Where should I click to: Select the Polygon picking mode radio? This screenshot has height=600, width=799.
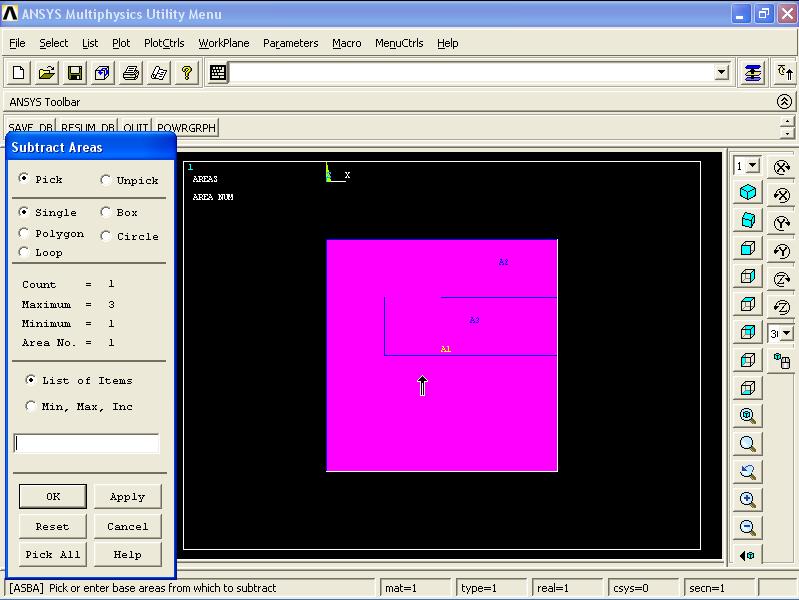(23, 233)
